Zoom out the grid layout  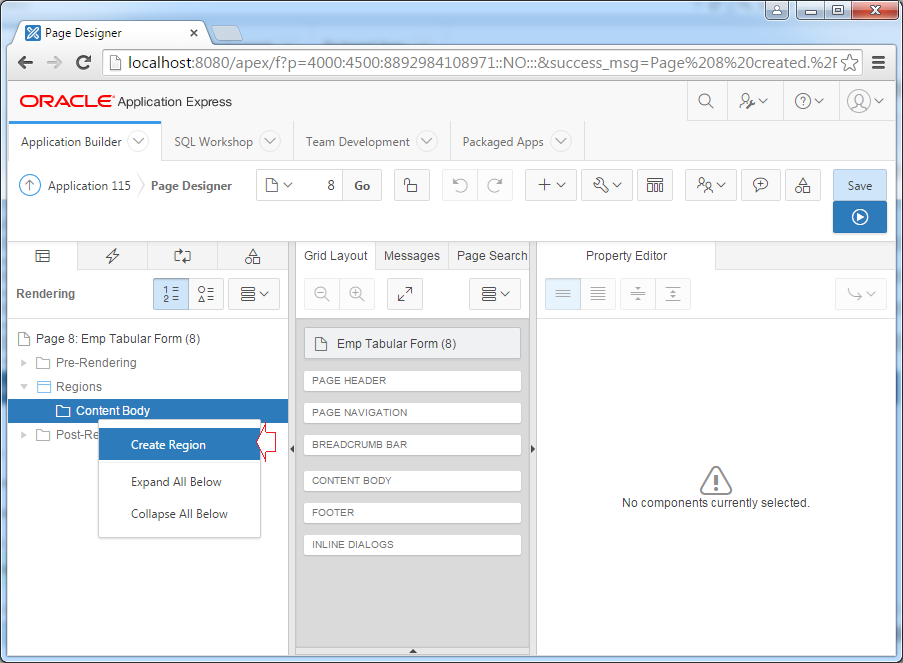pyautogui.click(x=322, y=294)
